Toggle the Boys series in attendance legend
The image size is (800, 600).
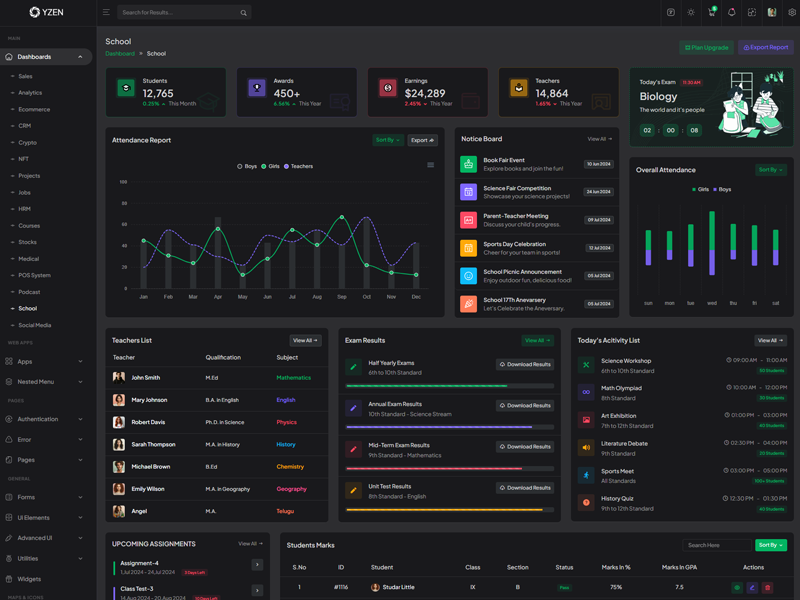pos(247,166)
